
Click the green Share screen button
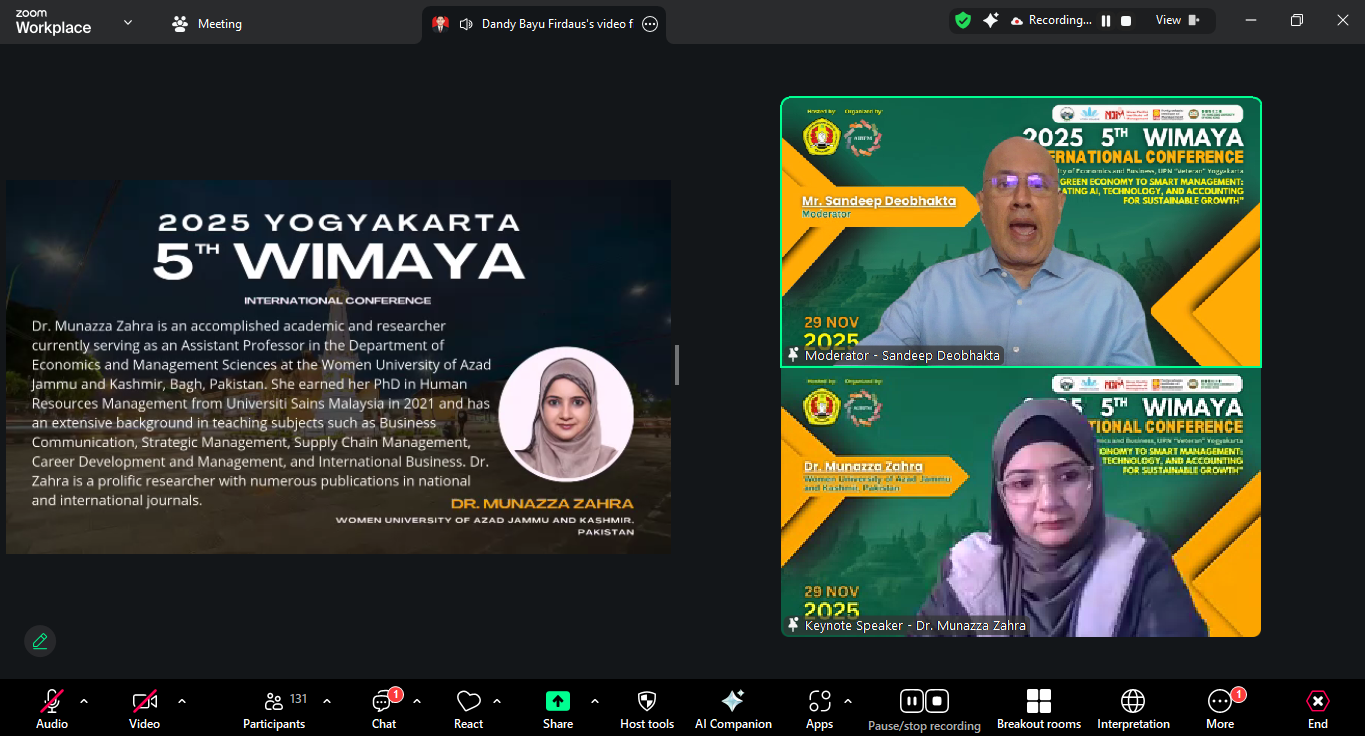click(x=558, y=709)
